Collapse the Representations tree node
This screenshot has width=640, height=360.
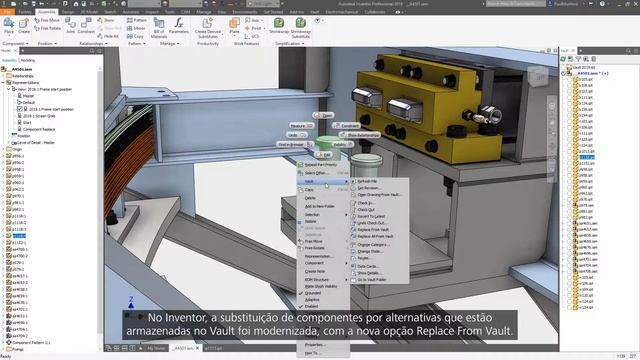[3, 82]
